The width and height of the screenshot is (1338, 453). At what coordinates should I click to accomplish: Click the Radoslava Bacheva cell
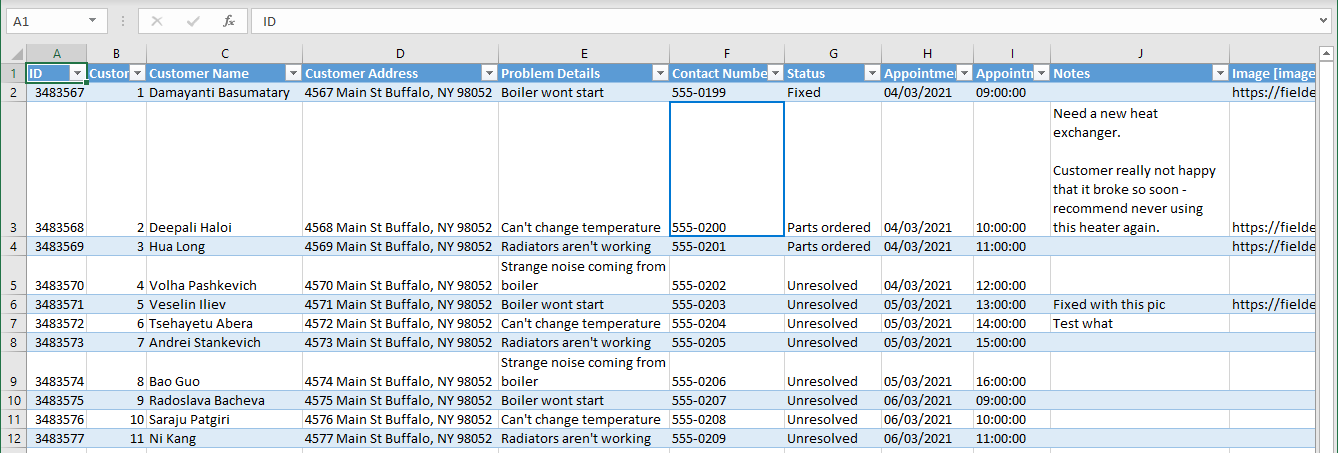224,400
